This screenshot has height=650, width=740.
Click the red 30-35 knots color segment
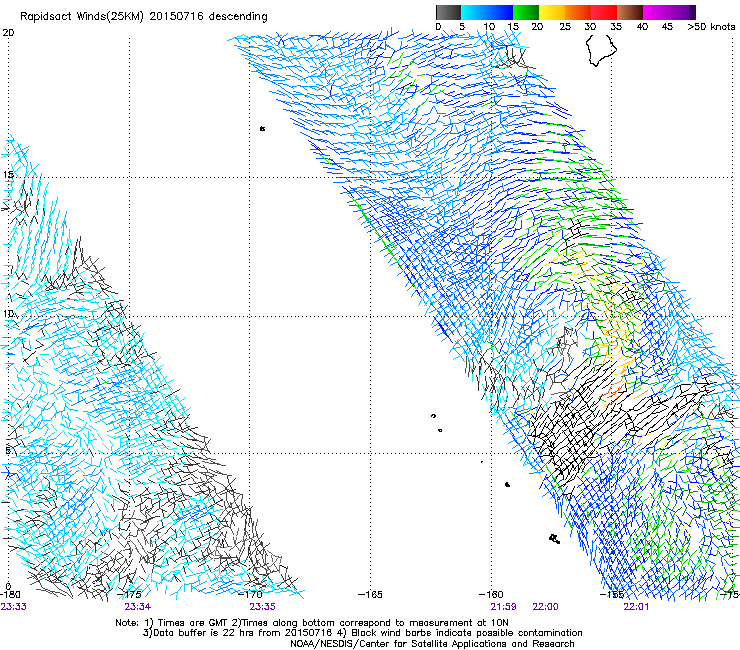[604, 12]
